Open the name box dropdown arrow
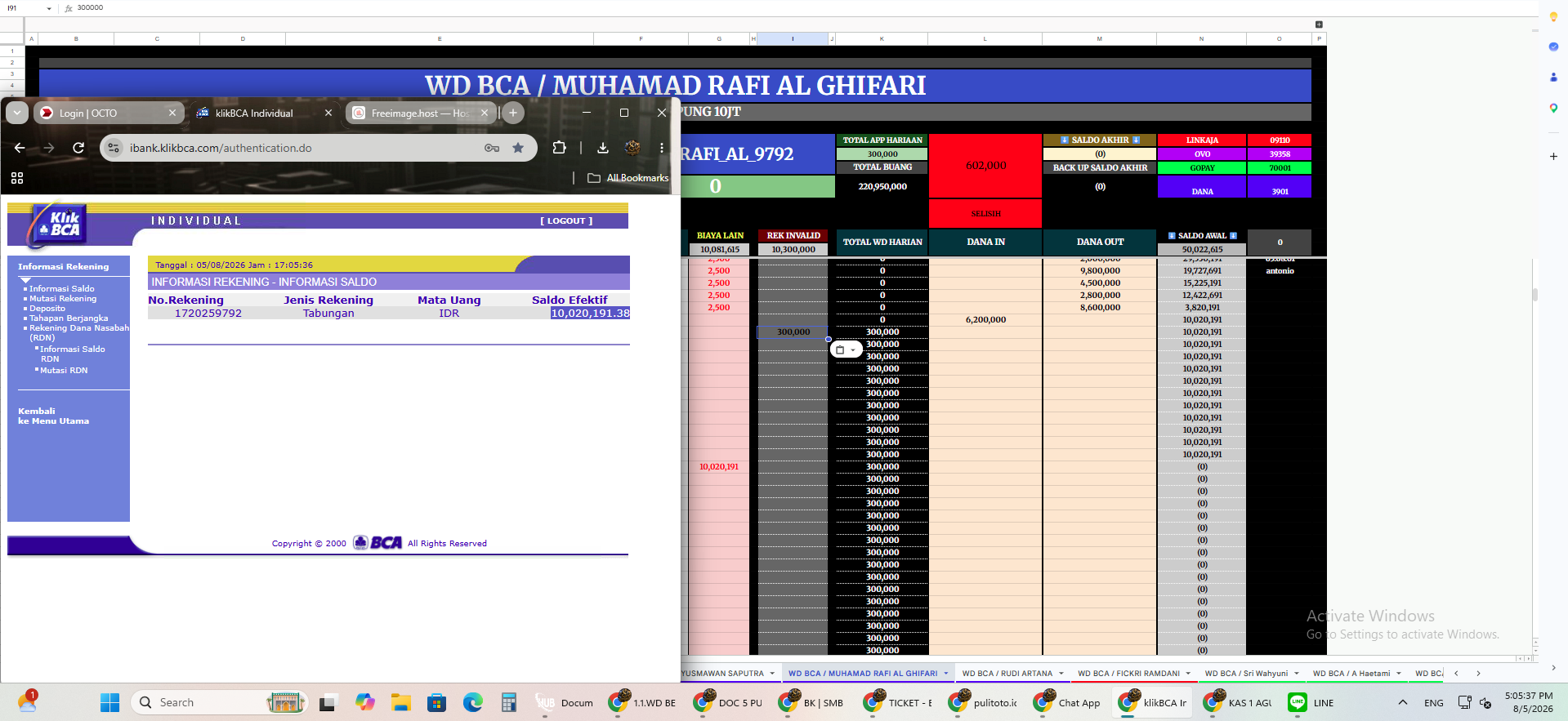The height and width of the screenshot is (721, 1568). tap(49, 8)
